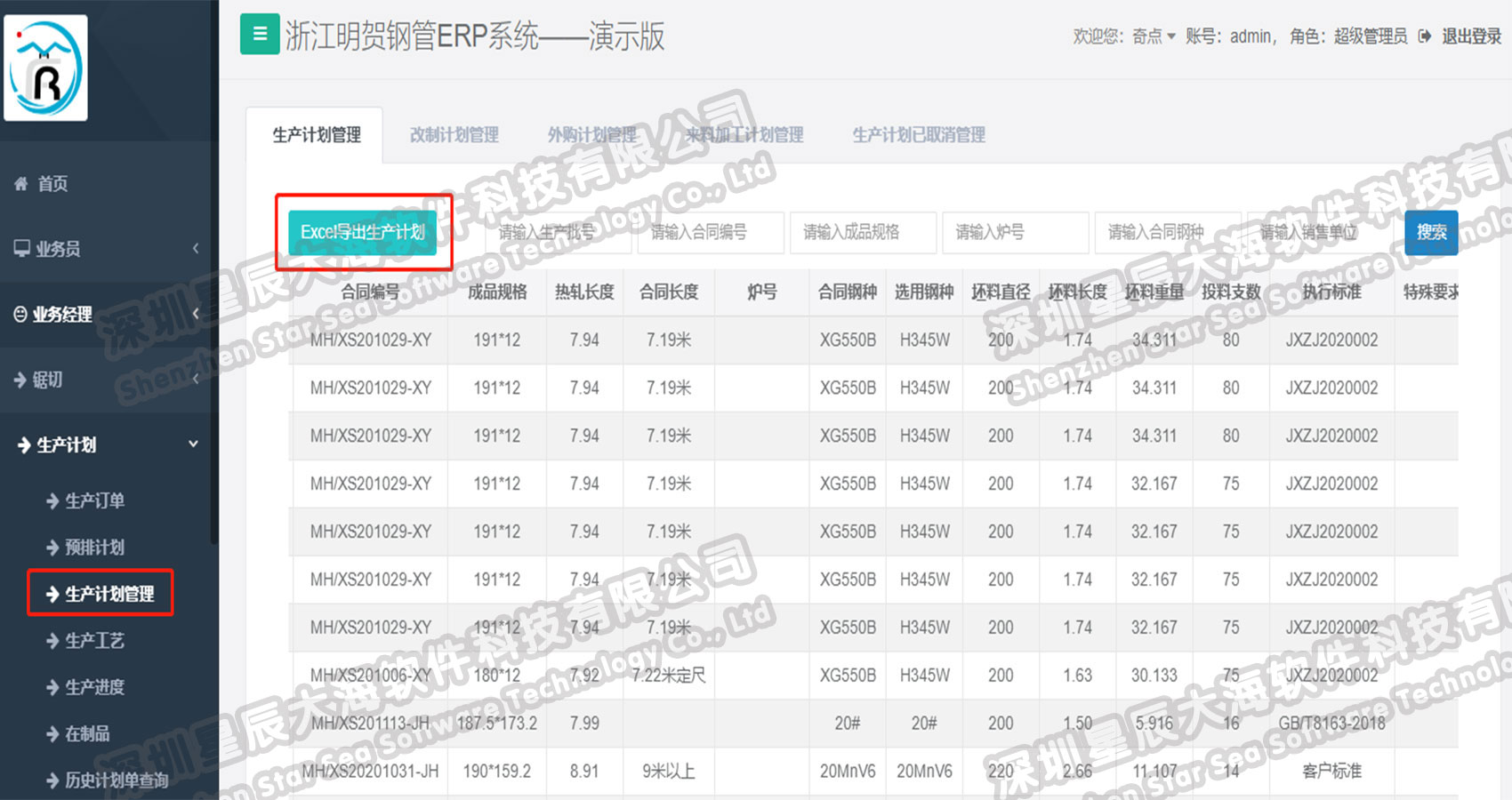Open 生产工艺 in the sidebar
This screenshot has width=1512, height=800.
point(85,640)
